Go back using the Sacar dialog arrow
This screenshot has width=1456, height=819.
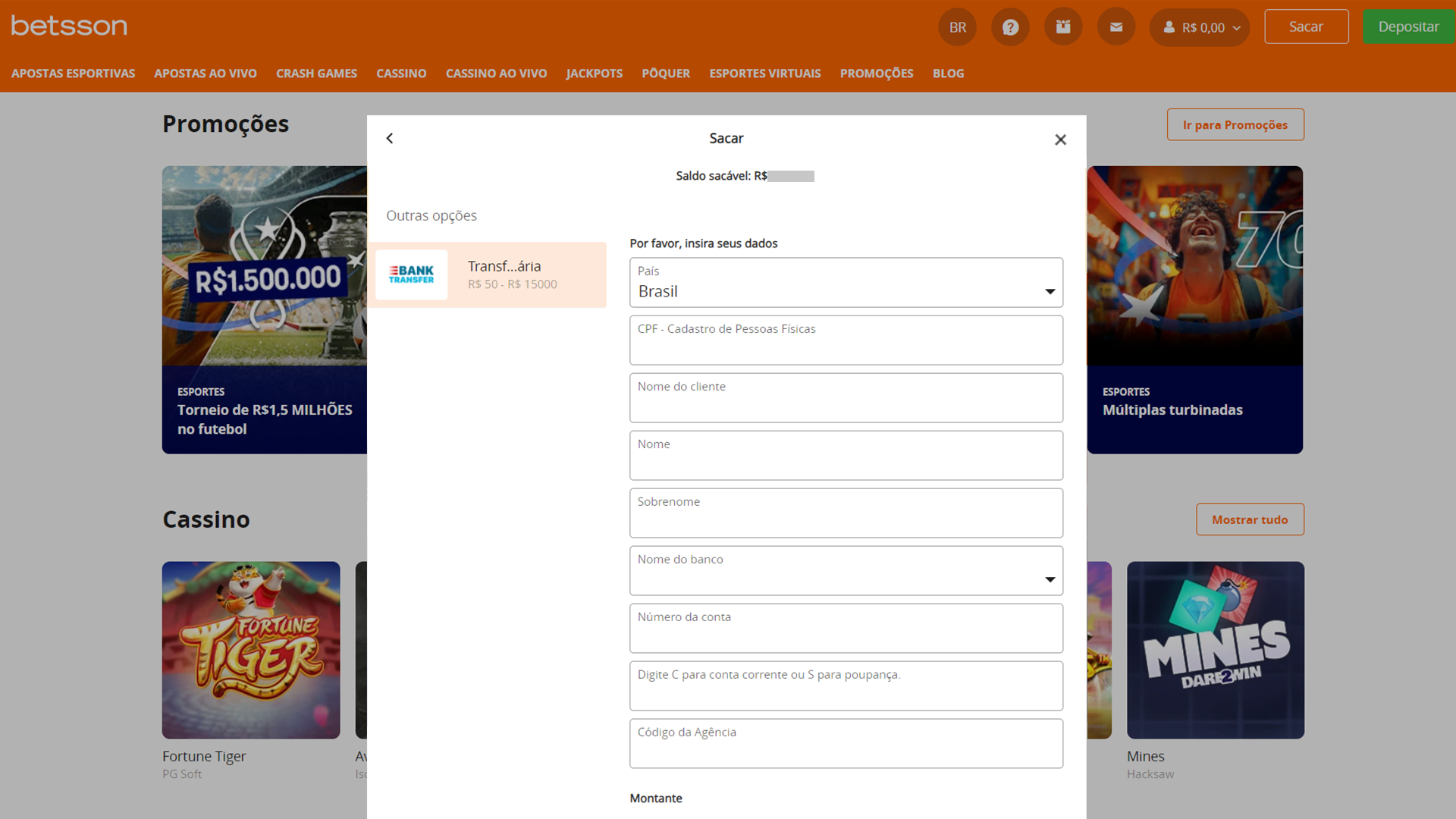point(390,138)
